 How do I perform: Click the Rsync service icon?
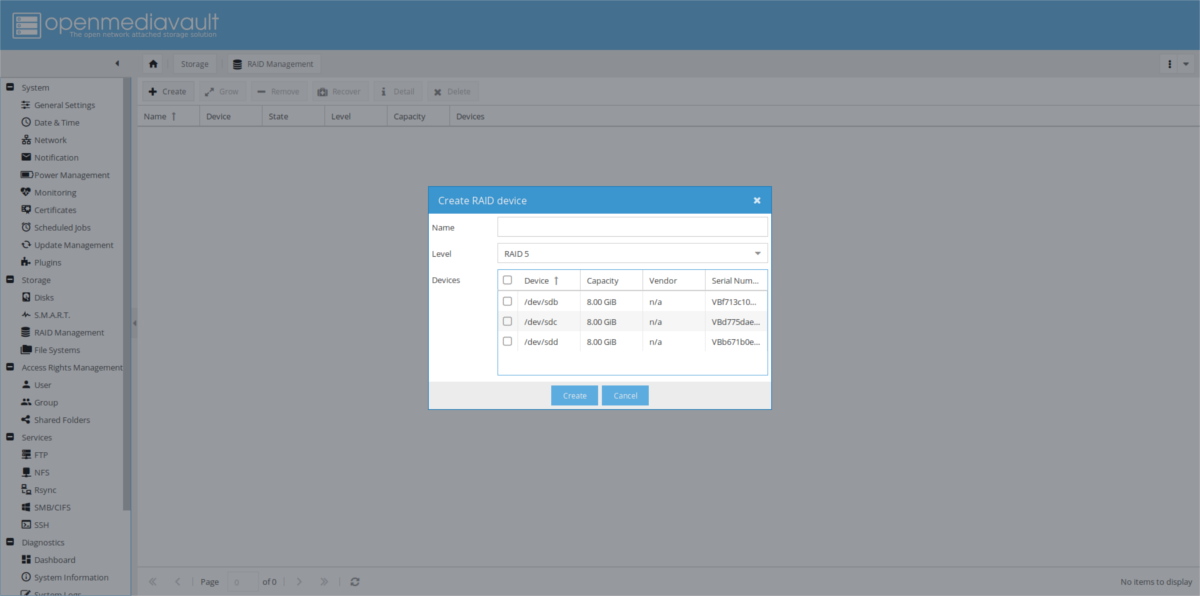26,490
